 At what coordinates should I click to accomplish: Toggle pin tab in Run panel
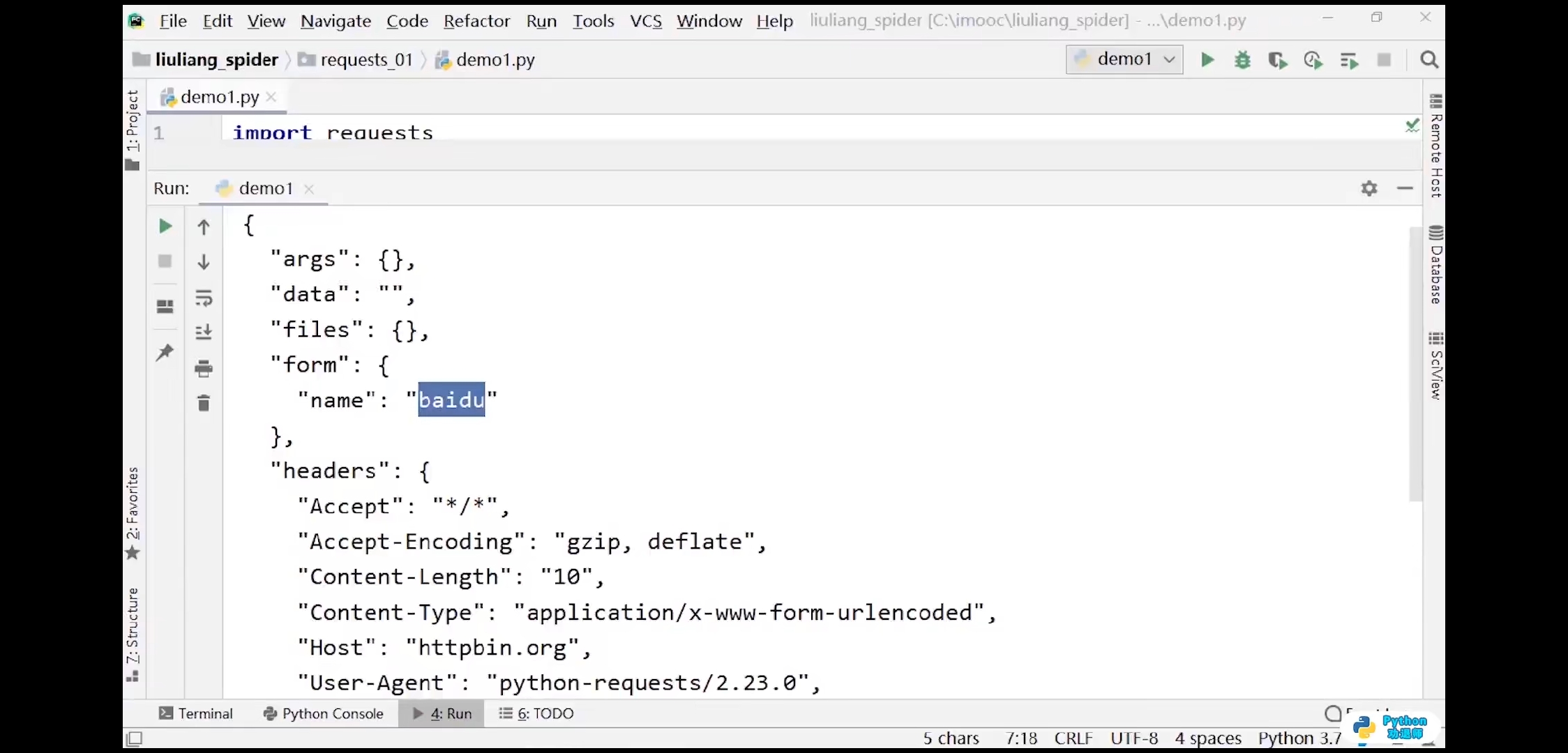coord(165,352)
